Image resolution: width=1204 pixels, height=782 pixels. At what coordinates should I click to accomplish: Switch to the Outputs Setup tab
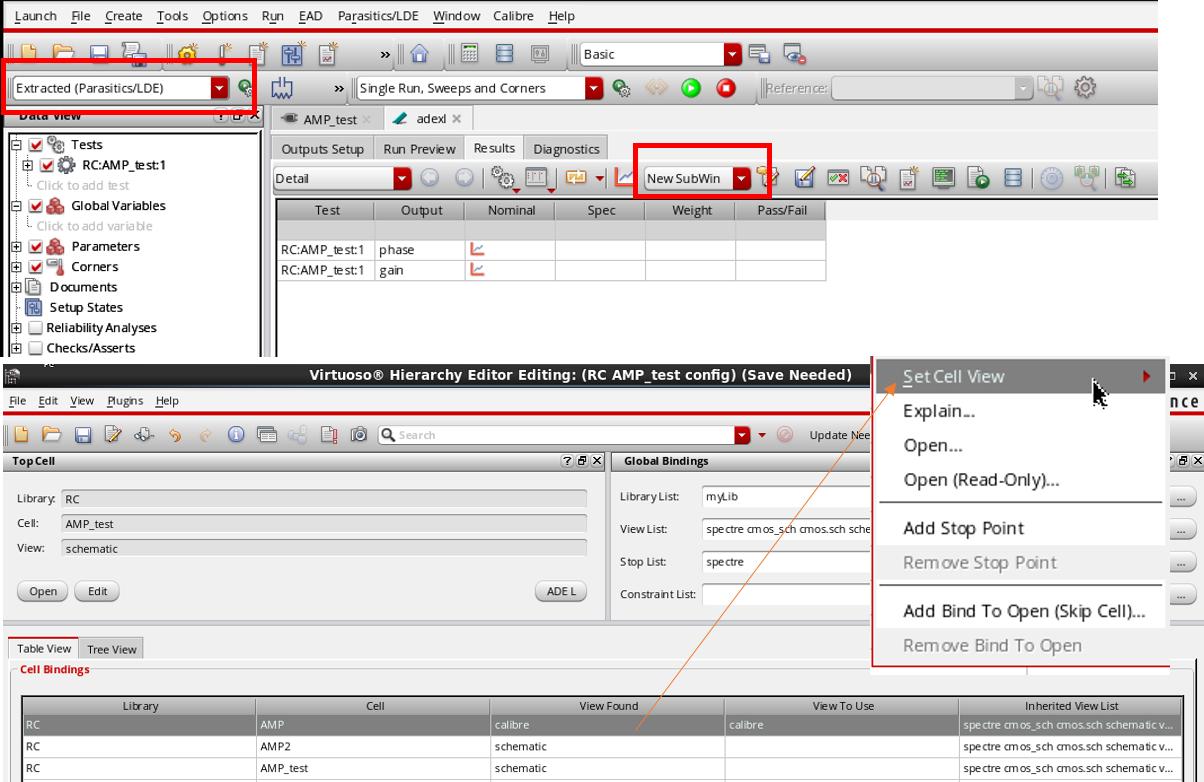(x=322, y=149)
